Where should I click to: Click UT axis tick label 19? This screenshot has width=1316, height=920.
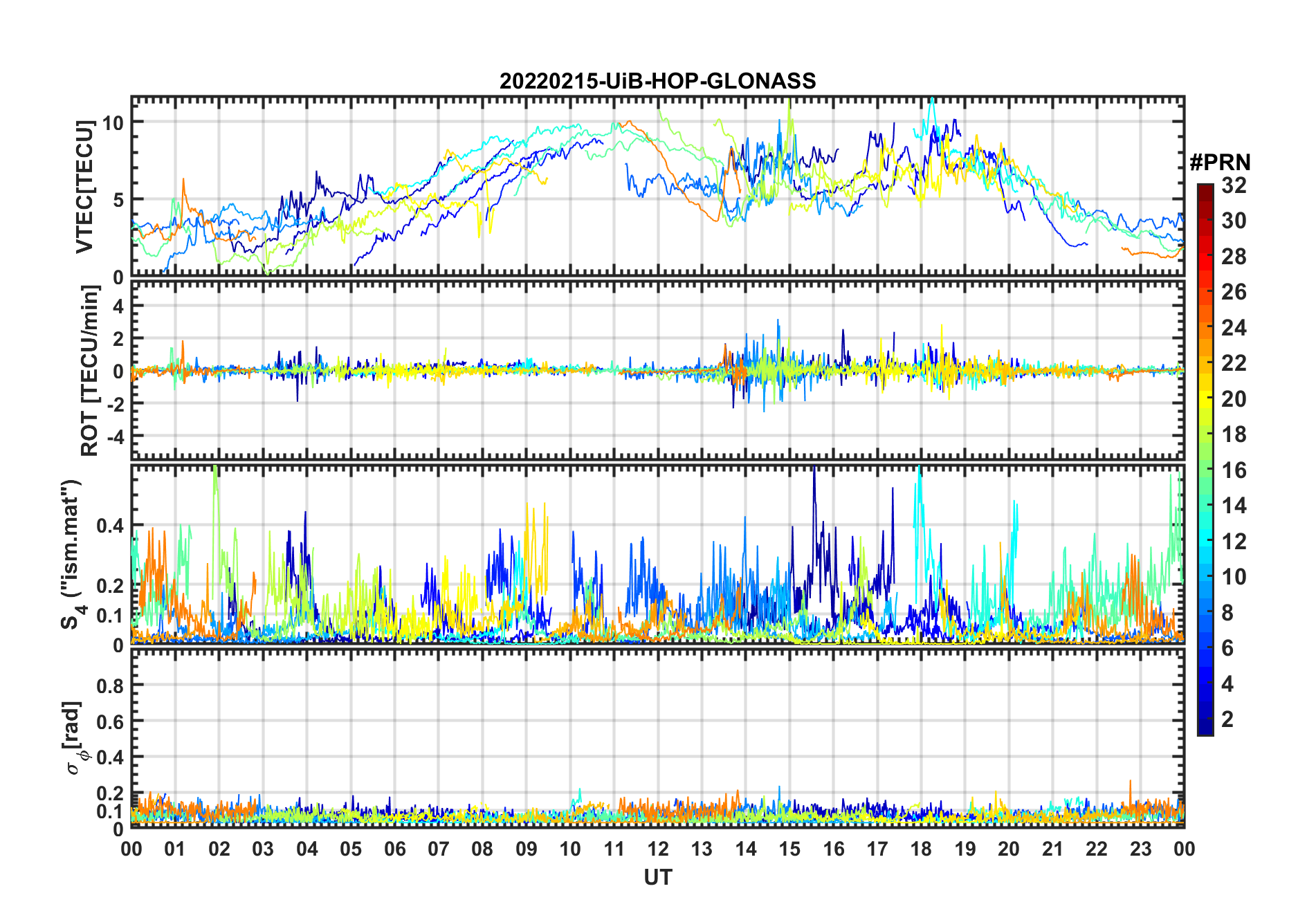click(x=965, y=849)
